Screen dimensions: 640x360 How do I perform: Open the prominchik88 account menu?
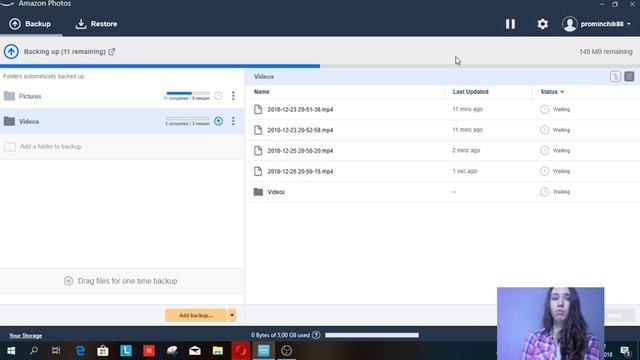(596, 24)
